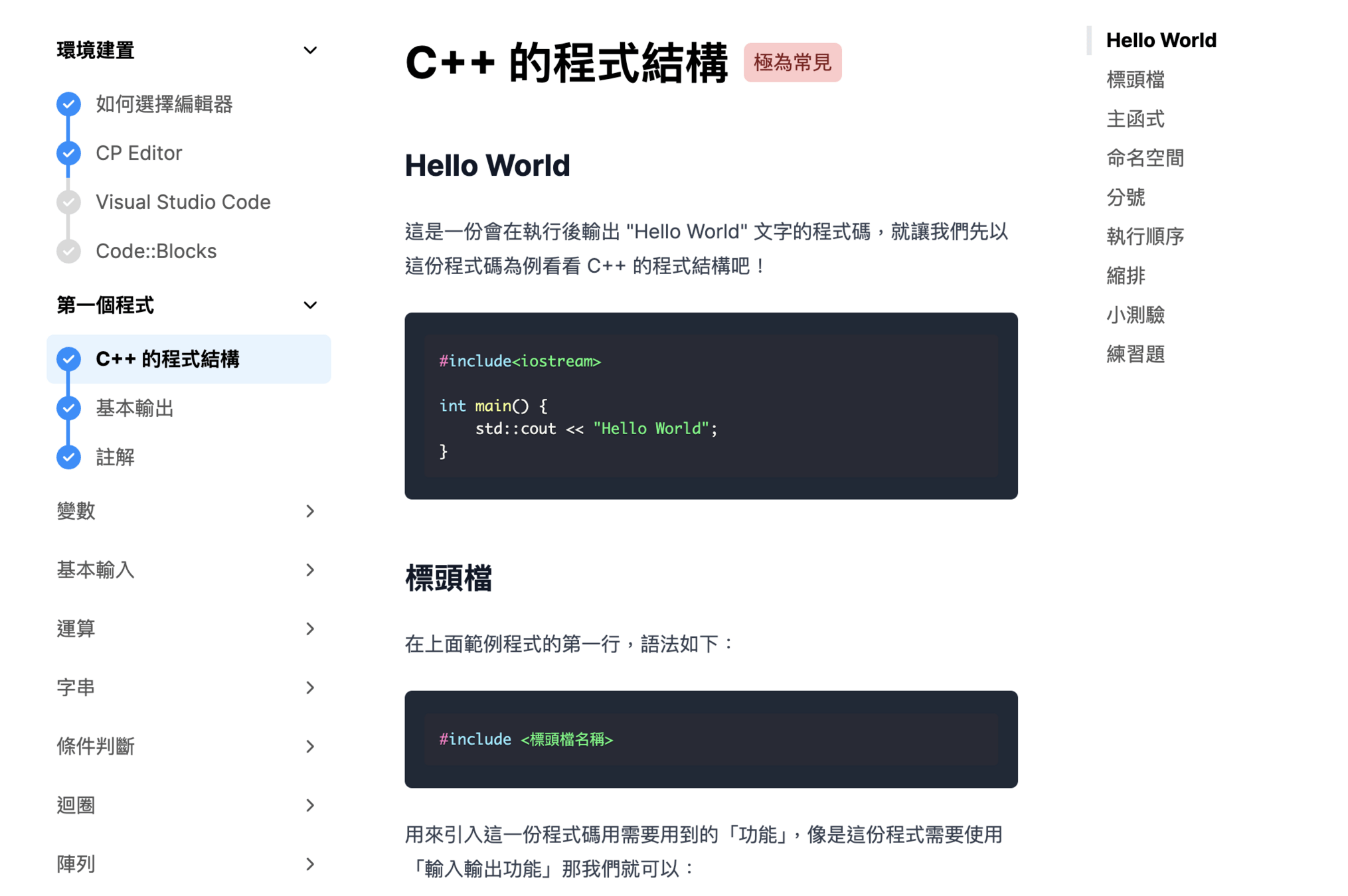Open the 條件判斷 chapter in sidebar
The image size is (1348, 896).
tap(96, 746)
